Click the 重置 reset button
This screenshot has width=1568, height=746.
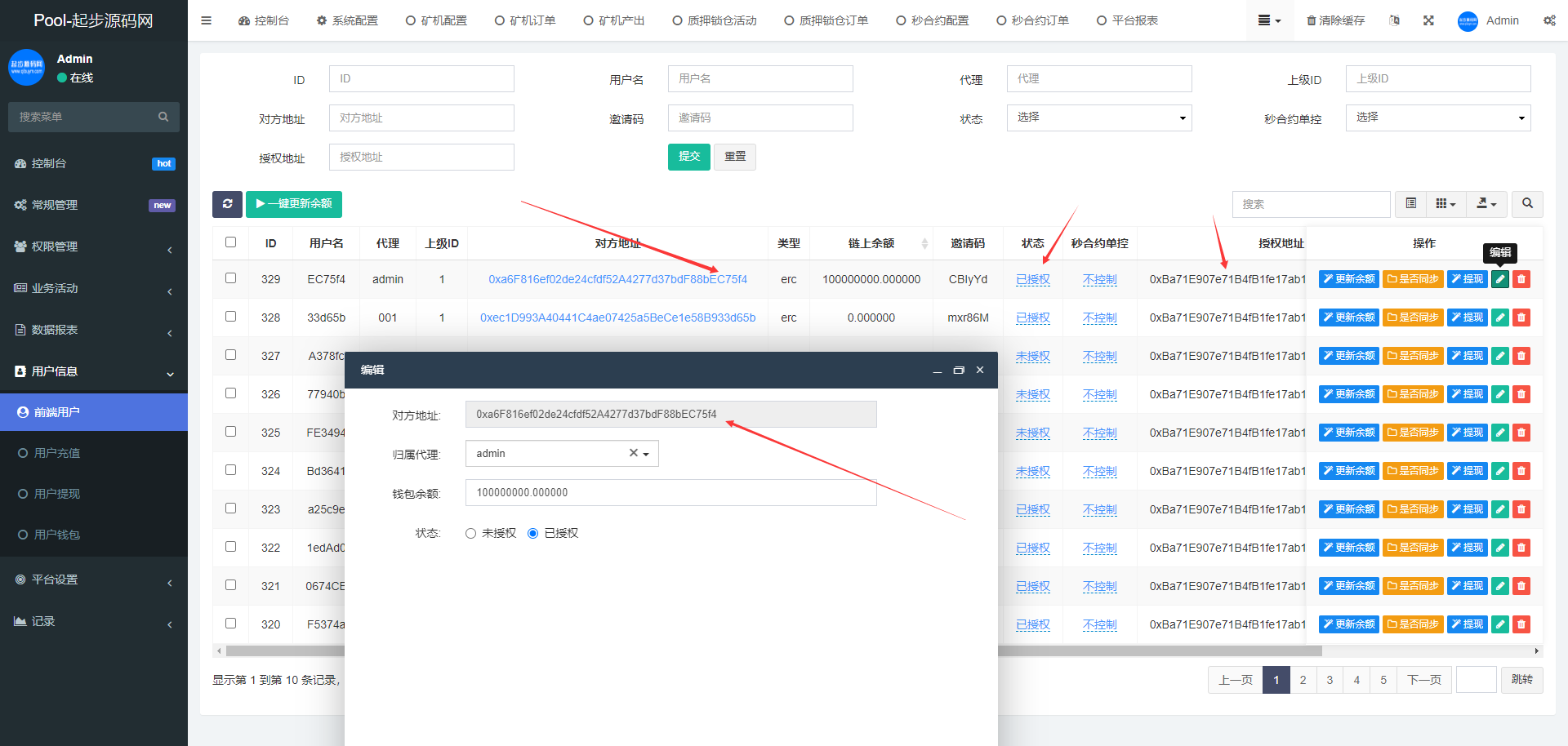(x=735, y=157)
